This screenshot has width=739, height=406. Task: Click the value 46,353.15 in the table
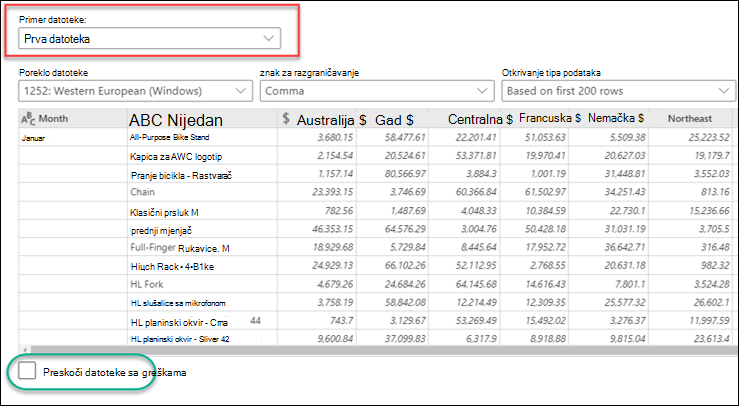point(332,229)
